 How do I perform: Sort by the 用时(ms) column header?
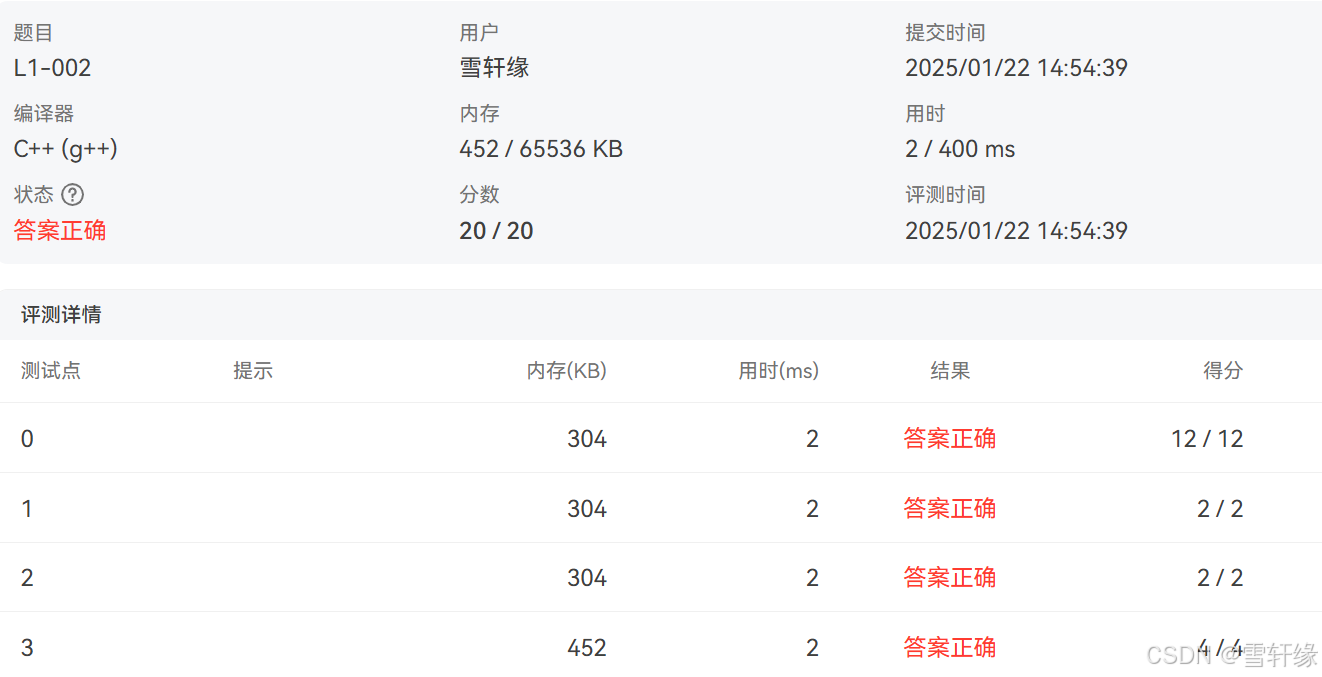(x=779, y=370)
